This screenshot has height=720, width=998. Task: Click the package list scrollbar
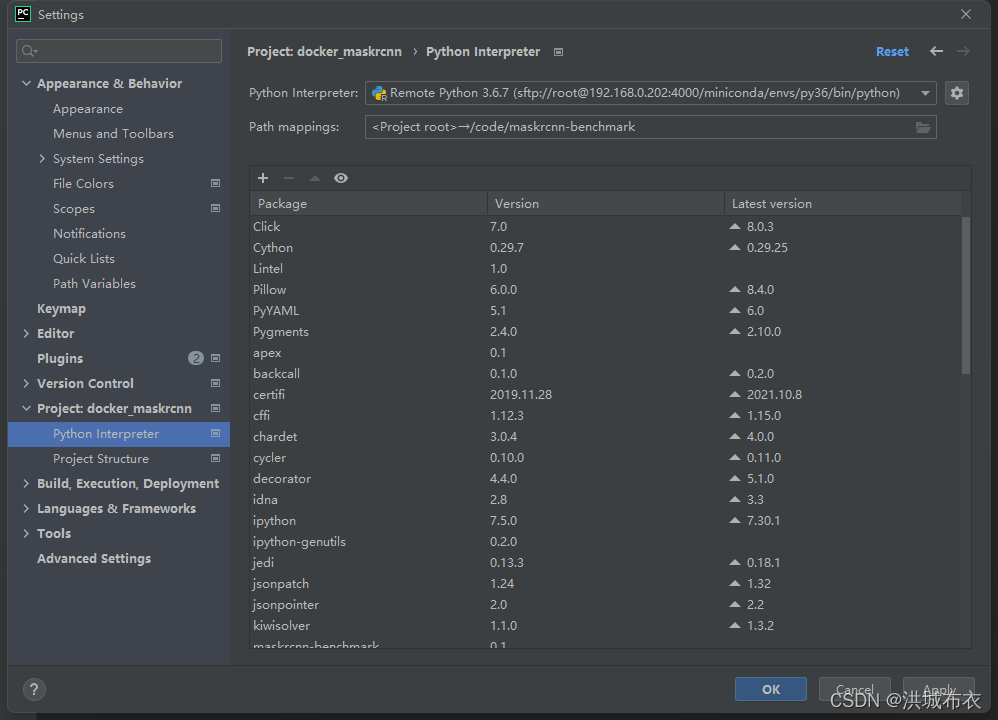point(966,295)
